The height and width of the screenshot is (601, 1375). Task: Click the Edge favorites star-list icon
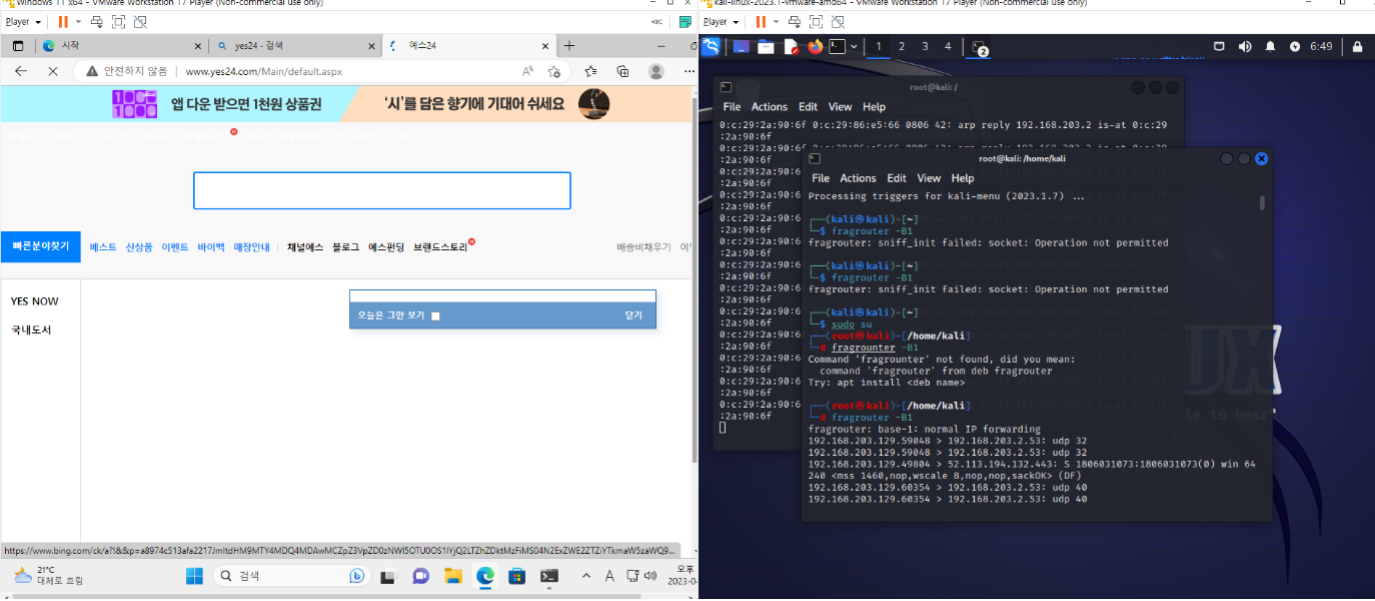(x=591, y=71)
